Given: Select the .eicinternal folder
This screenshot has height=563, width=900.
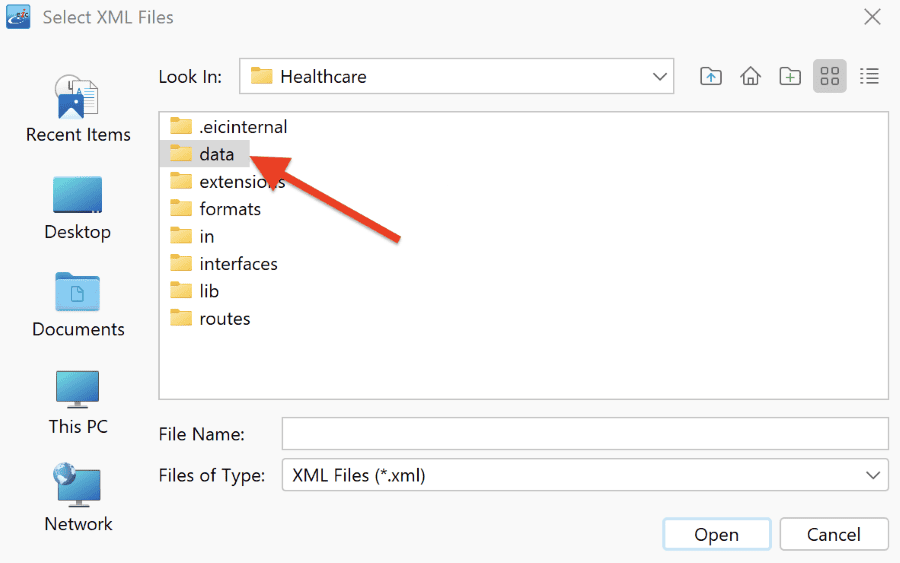Looking at the screenshot, I should pyautogui.click(x=228, y=126).
